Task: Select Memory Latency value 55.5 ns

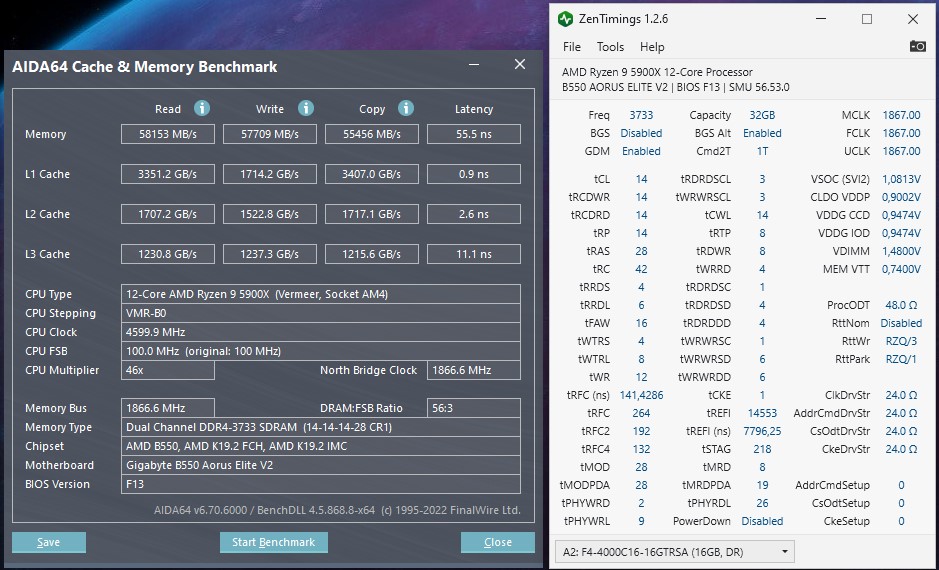Action: pyautogui.click(x=474, y=134)
